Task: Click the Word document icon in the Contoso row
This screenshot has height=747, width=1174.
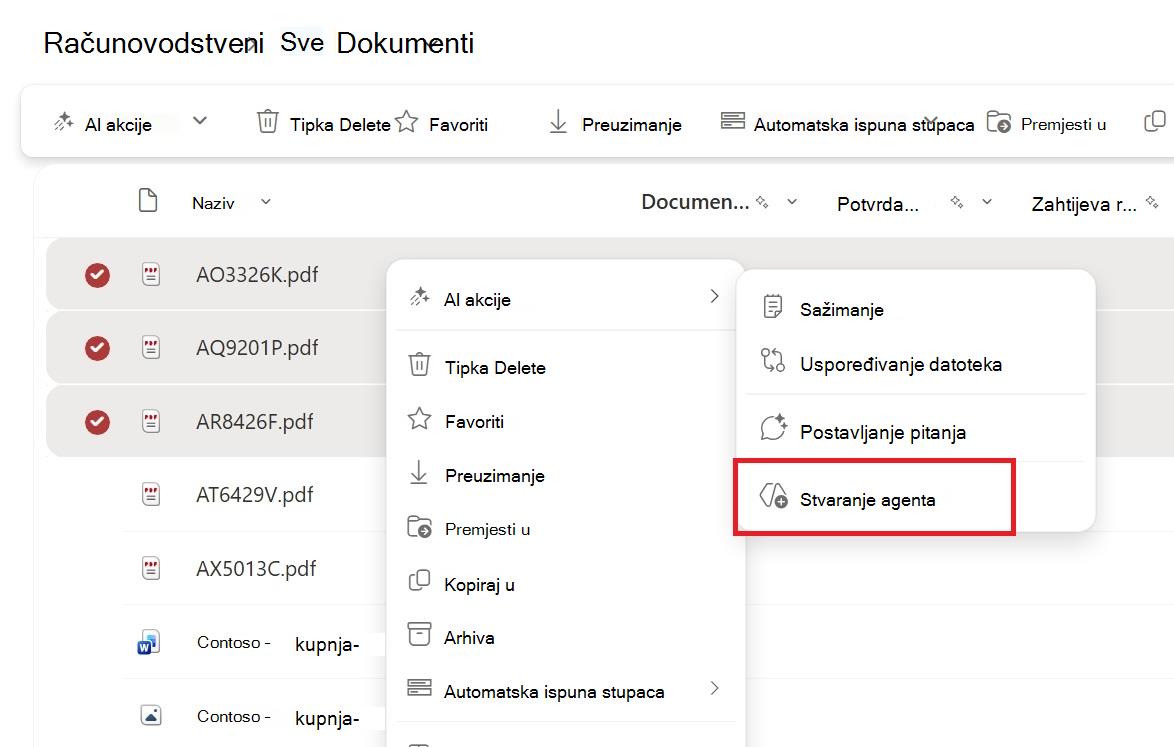Action: 148,642
